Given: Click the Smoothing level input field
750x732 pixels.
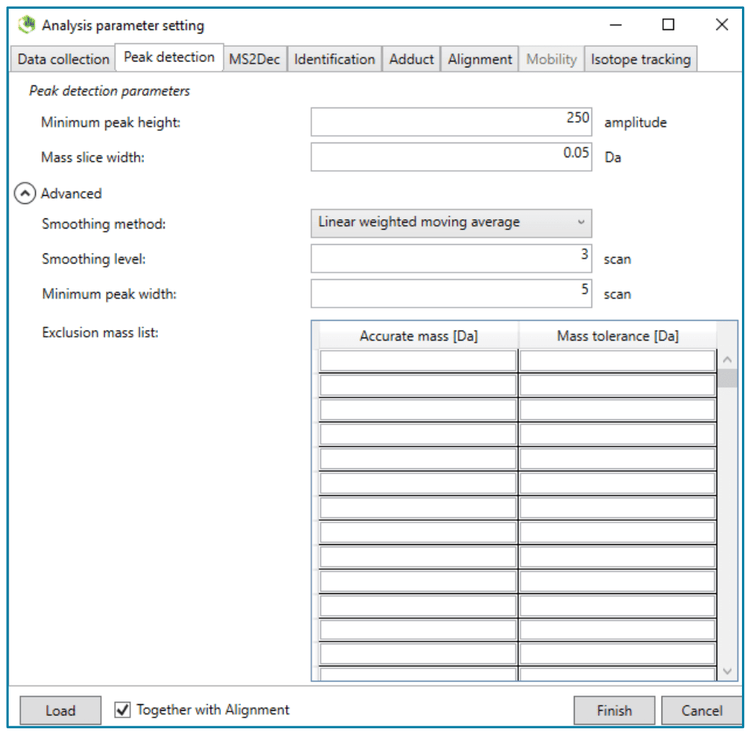Looking at the screenshot, I should click(x=451, y=259).
